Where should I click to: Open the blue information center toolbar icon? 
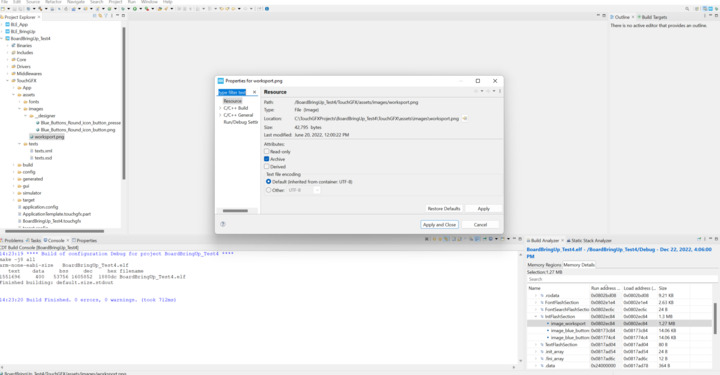[267, 9]
